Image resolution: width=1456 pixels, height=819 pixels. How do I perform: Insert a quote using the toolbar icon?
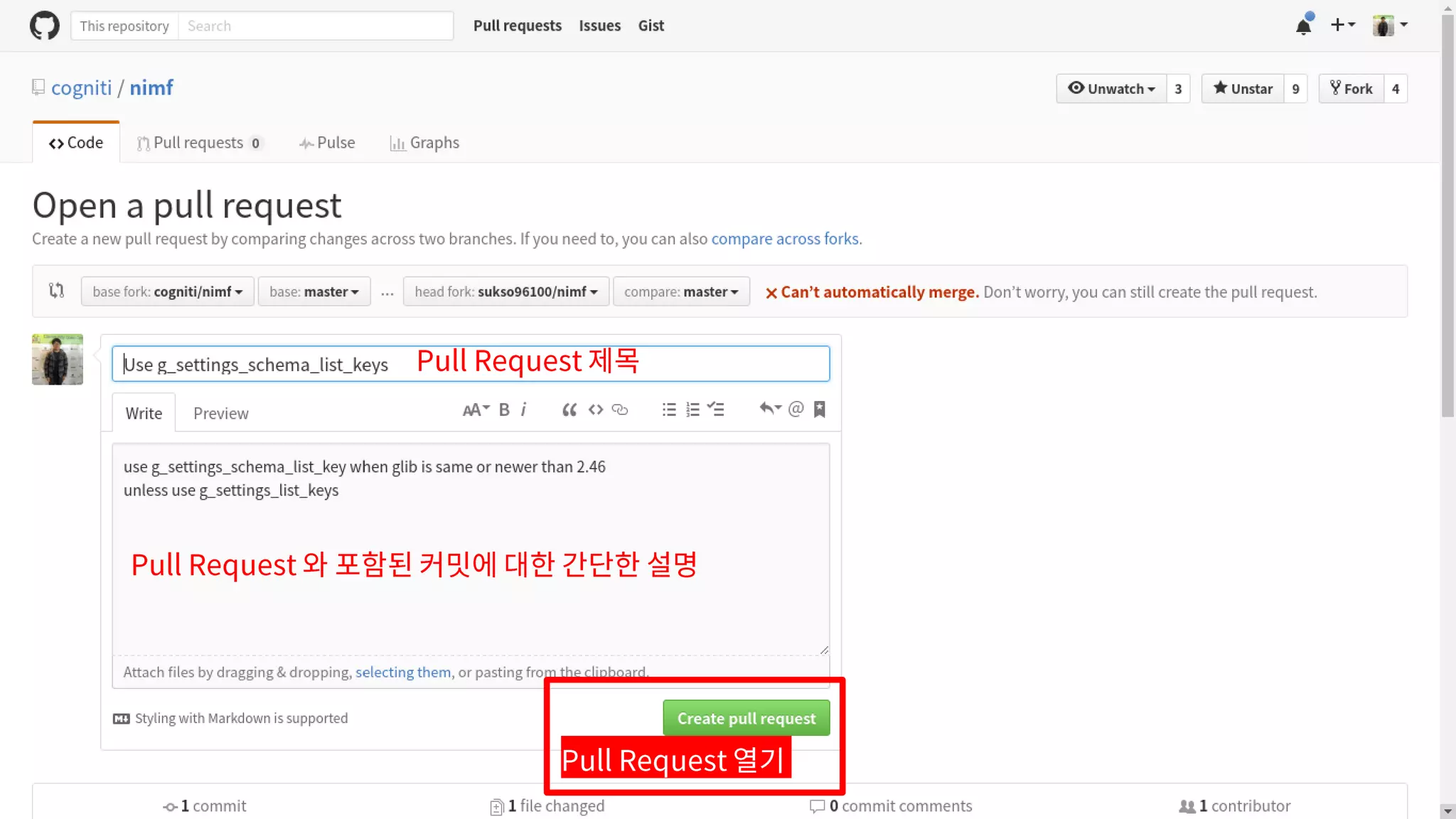point(569,409)
